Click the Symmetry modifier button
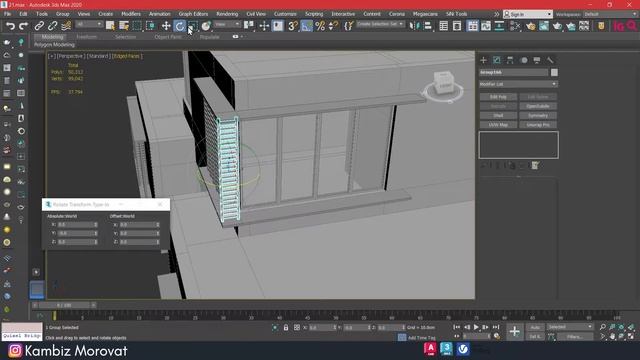This screenshot has width=640, height=360. 538,116
